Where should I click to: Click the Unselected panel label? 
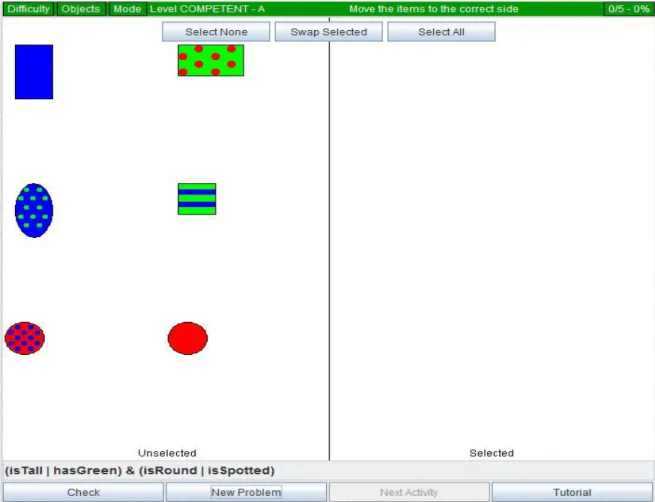[x=167, y=453]
